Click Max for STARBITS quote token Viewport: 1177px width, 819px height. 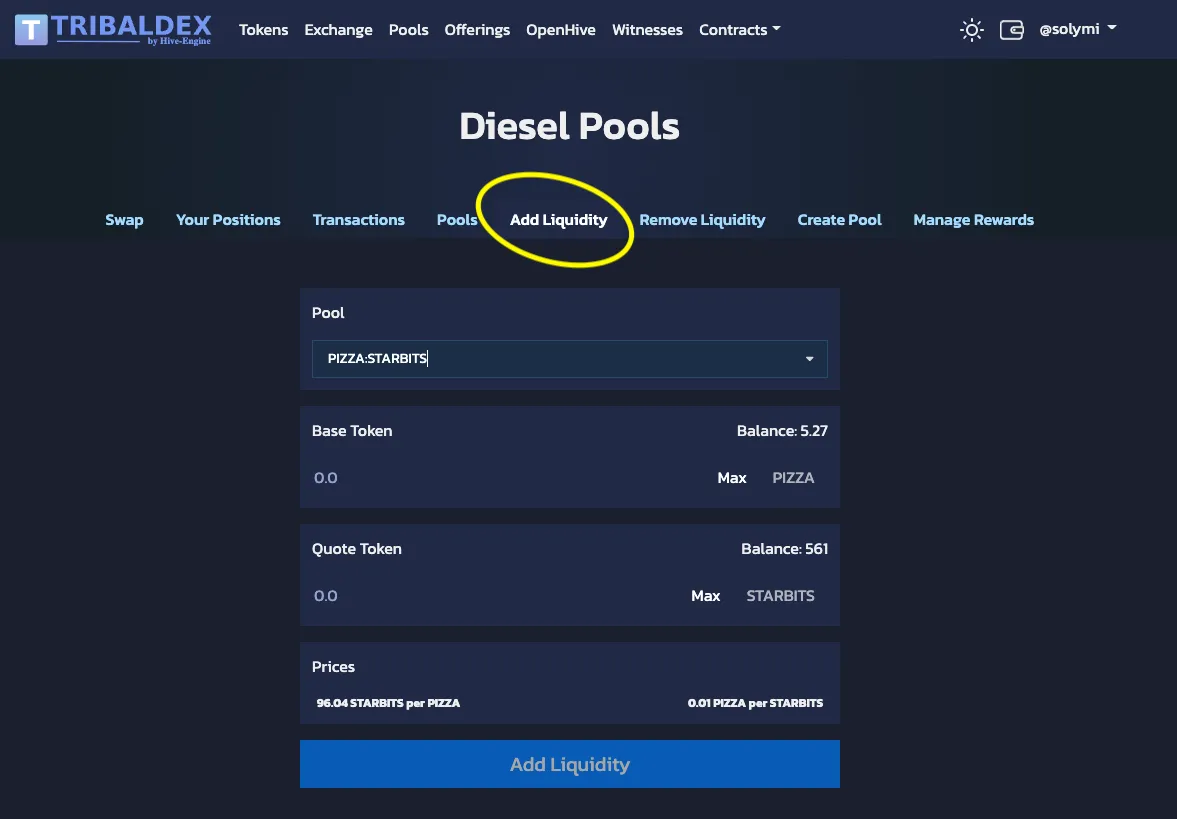coord(706,596)
